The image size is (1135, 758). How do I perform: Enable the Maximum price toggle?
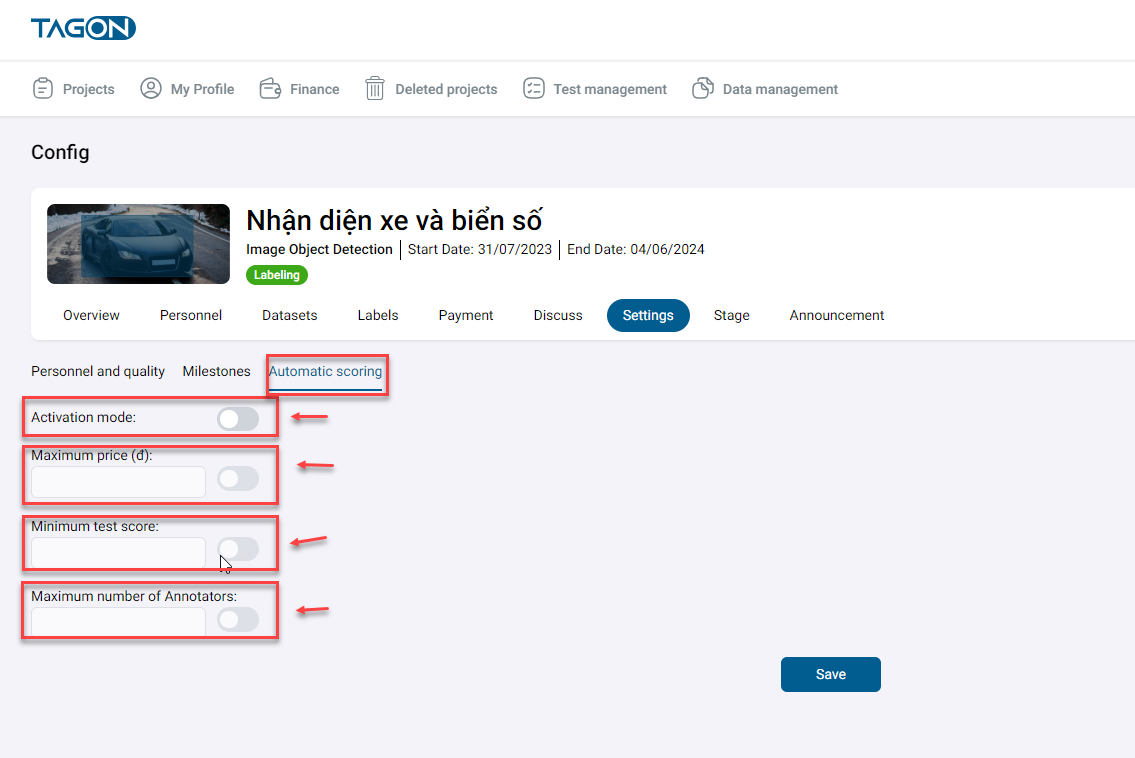pyautogui.click(x=238, y=480)
